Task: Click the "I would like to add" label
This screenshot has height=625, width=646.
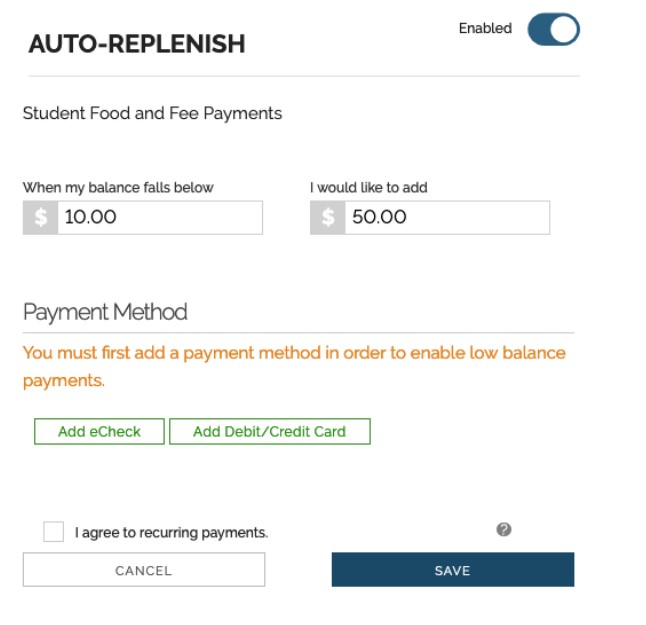Action: pyautogui.click(x=369, y=187)
